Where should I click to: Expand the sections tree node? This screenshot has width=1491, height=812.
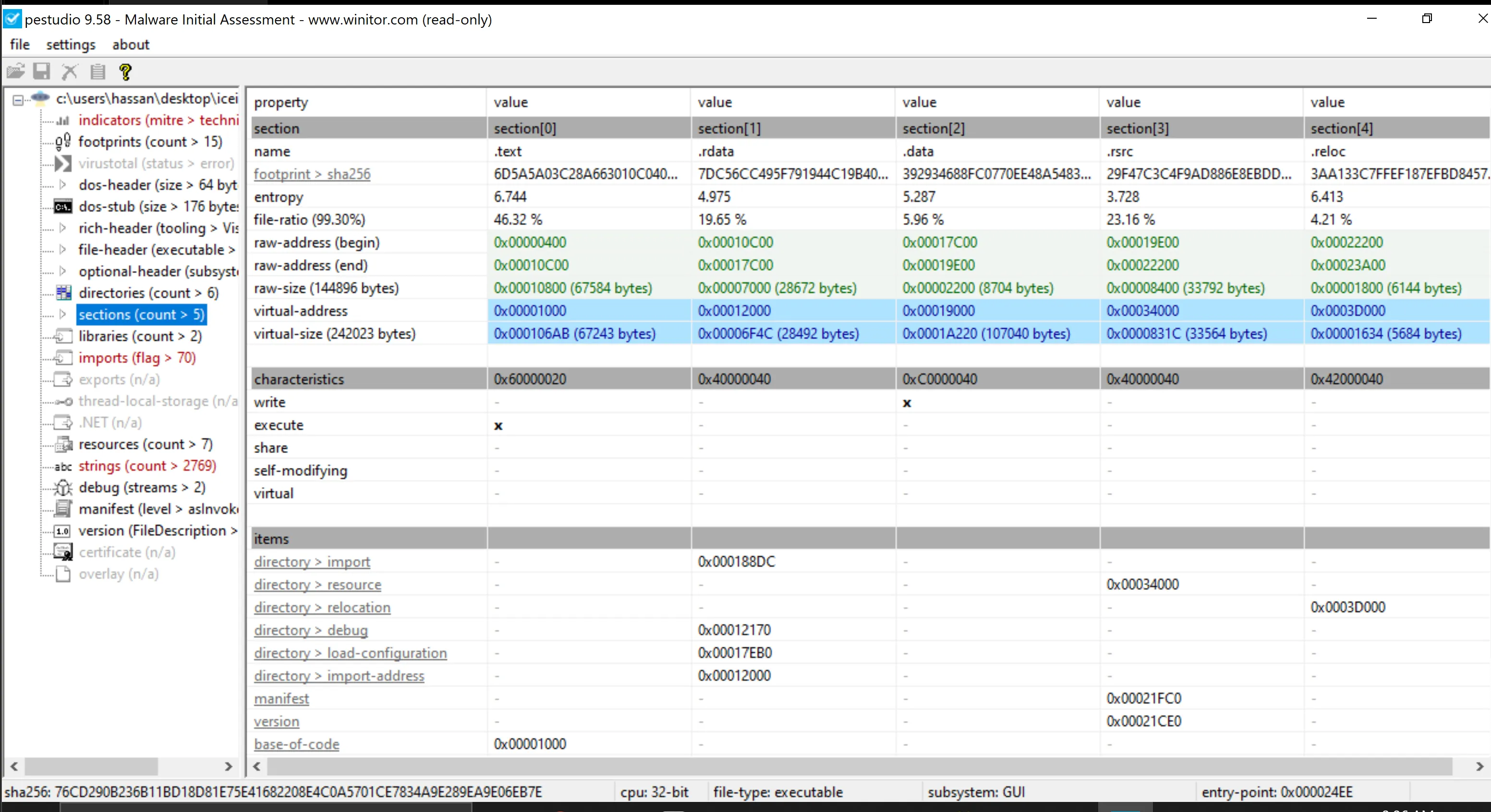63,314
